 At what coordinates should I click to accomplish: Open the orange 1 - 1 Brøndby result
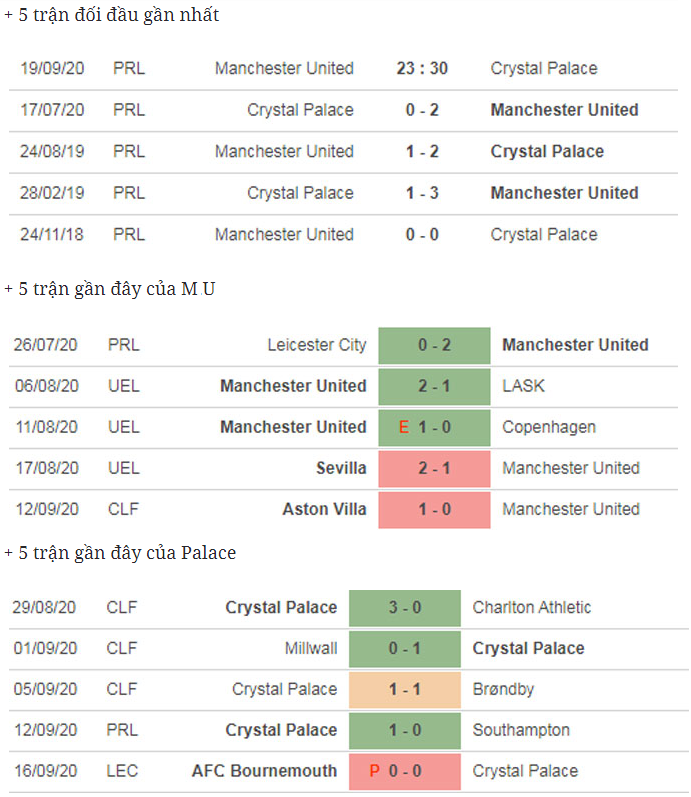click(x=404, y=690)
